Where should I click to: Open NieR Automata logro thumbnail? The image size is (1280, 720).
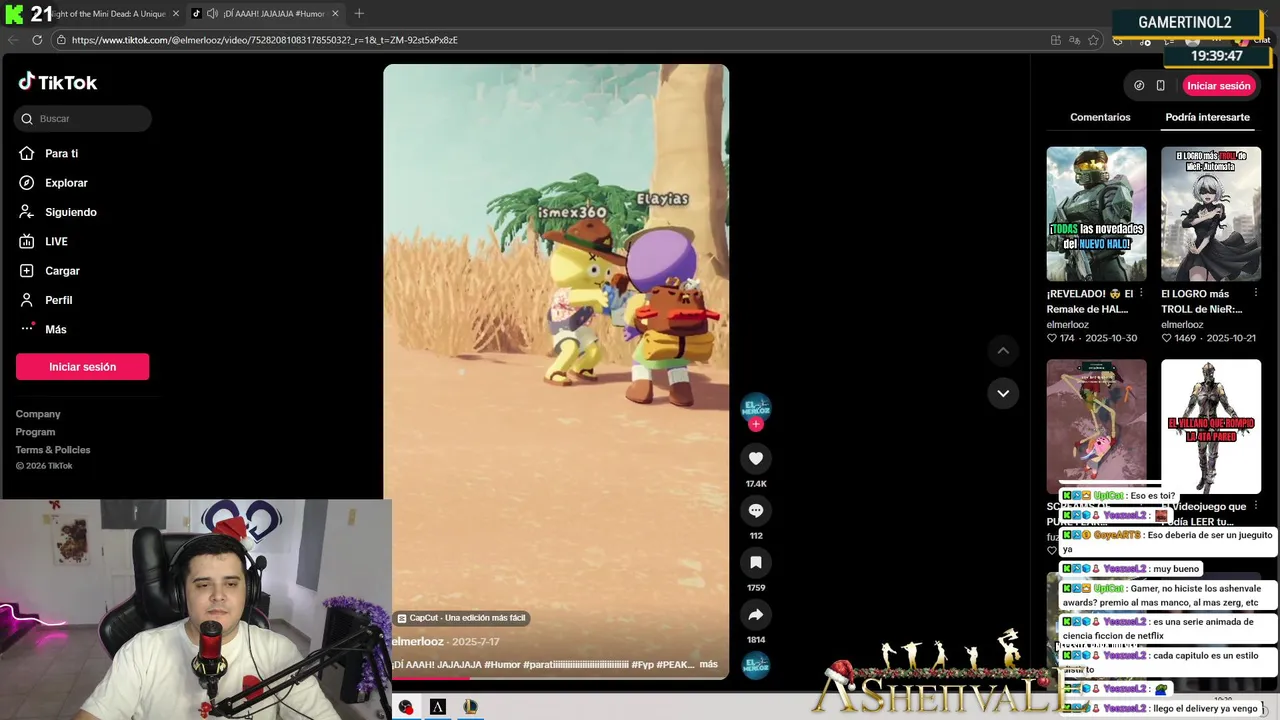pos(1211,214)
